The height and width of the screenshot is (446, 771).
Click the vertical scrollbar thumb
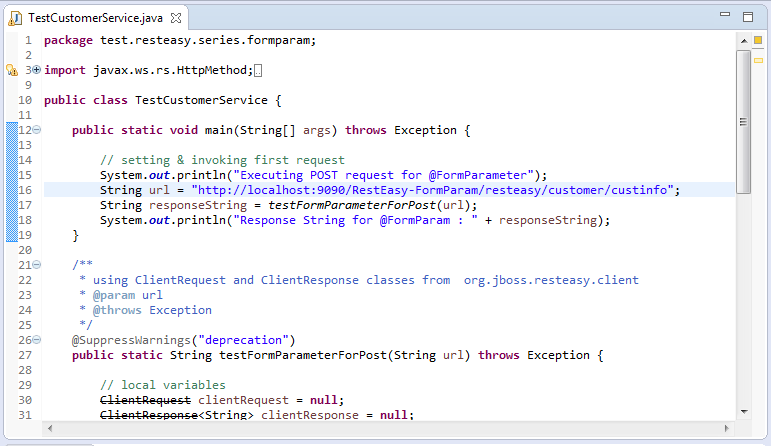[x=743, y=121]
